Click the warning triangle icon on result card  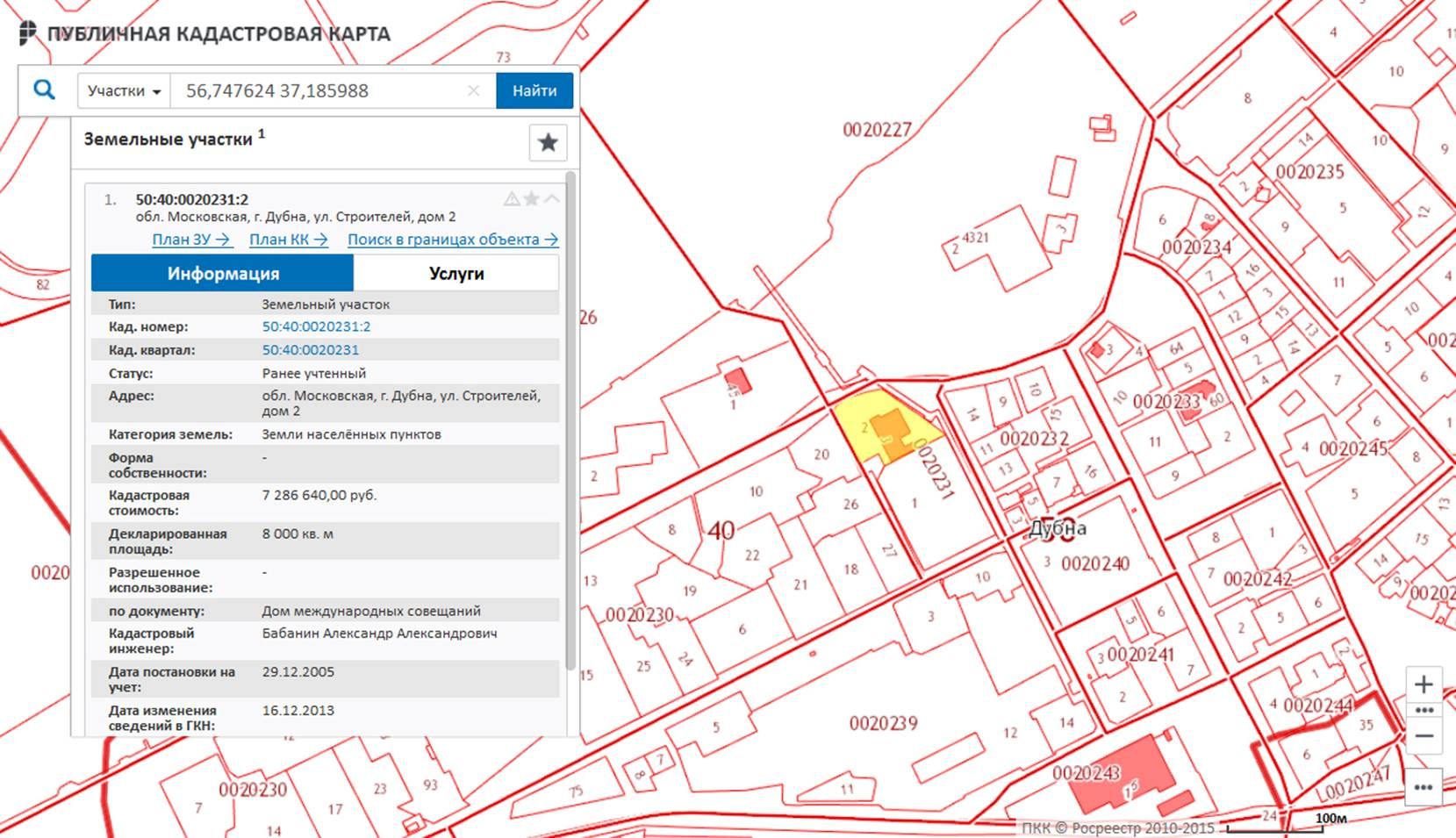[512, 199]
